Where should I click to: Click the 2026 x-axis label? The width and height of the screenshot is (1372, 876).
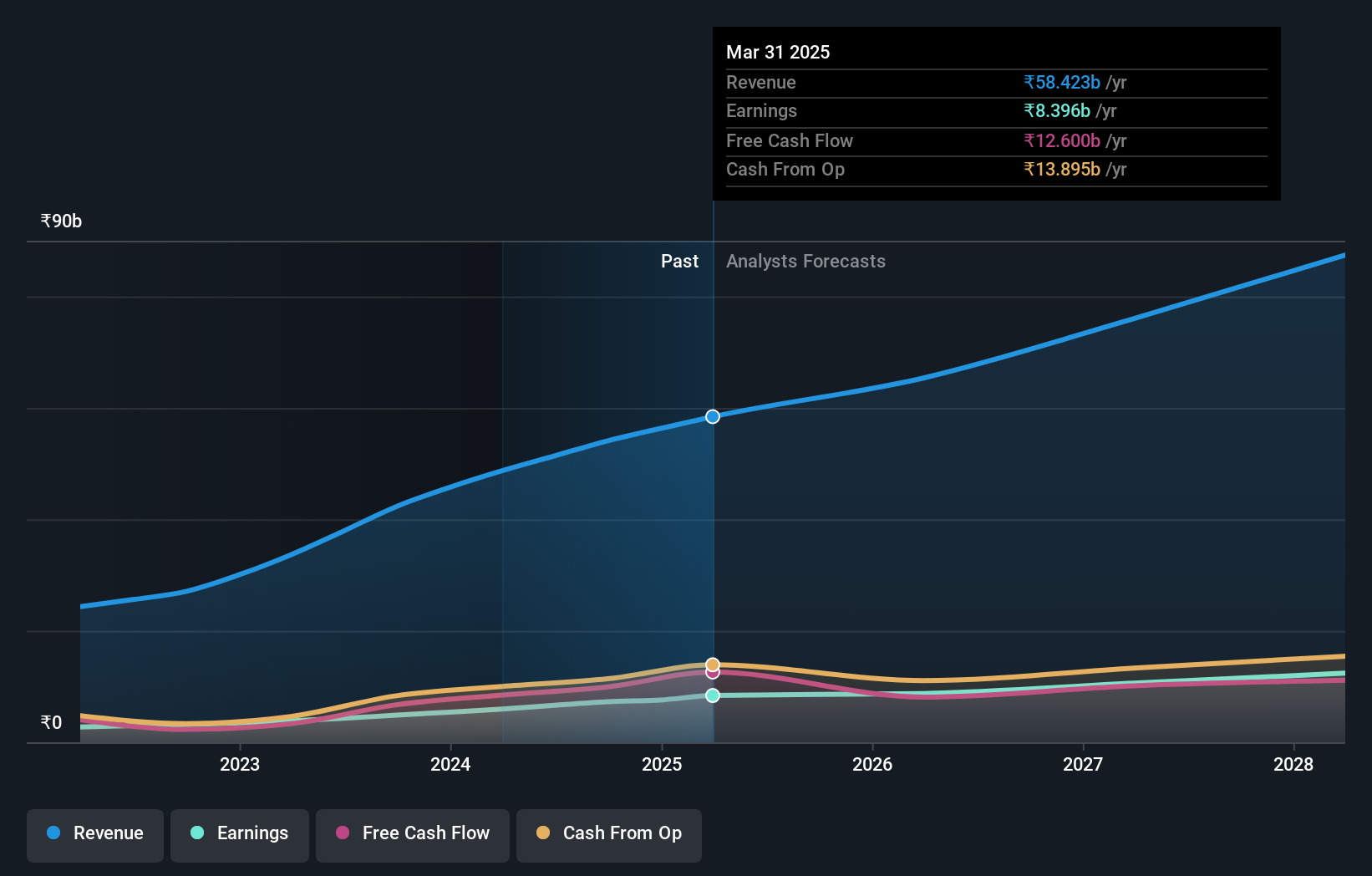(x=872, y=764)
